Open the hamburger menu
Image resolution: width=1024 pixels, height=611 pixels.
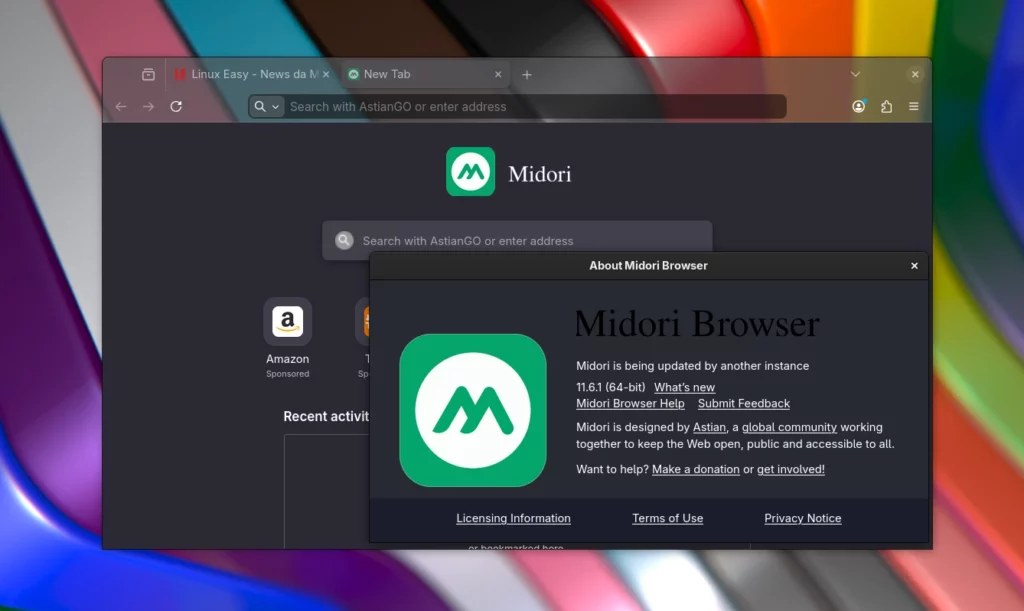(913, 106)
